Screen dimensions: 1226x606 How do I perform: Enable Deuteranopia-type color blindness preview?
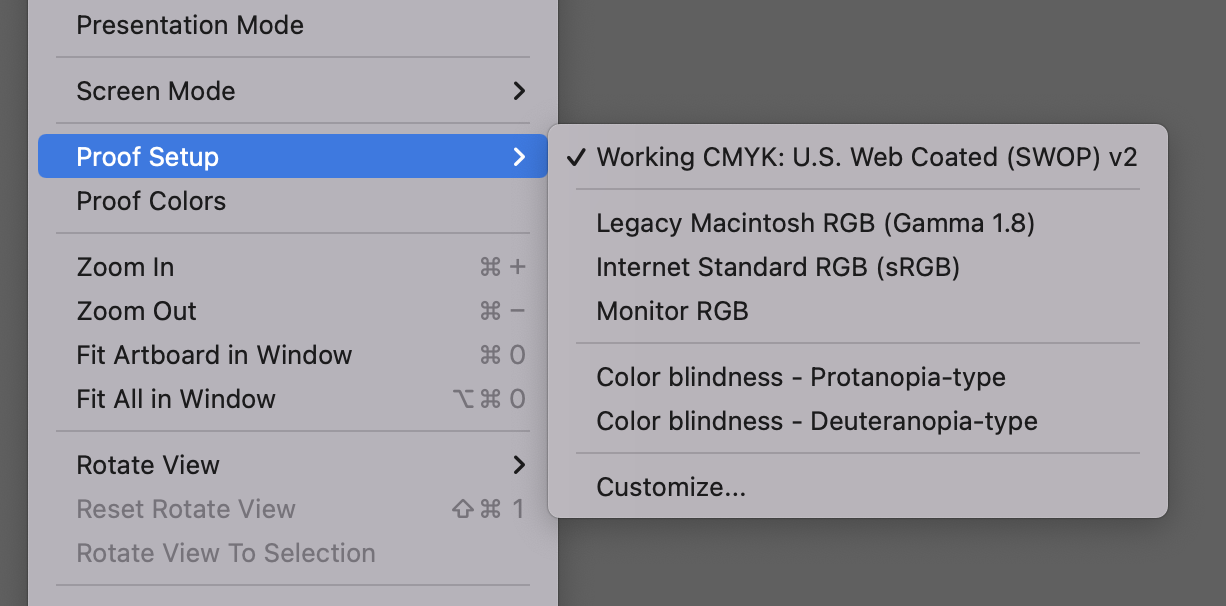[815, 421]
